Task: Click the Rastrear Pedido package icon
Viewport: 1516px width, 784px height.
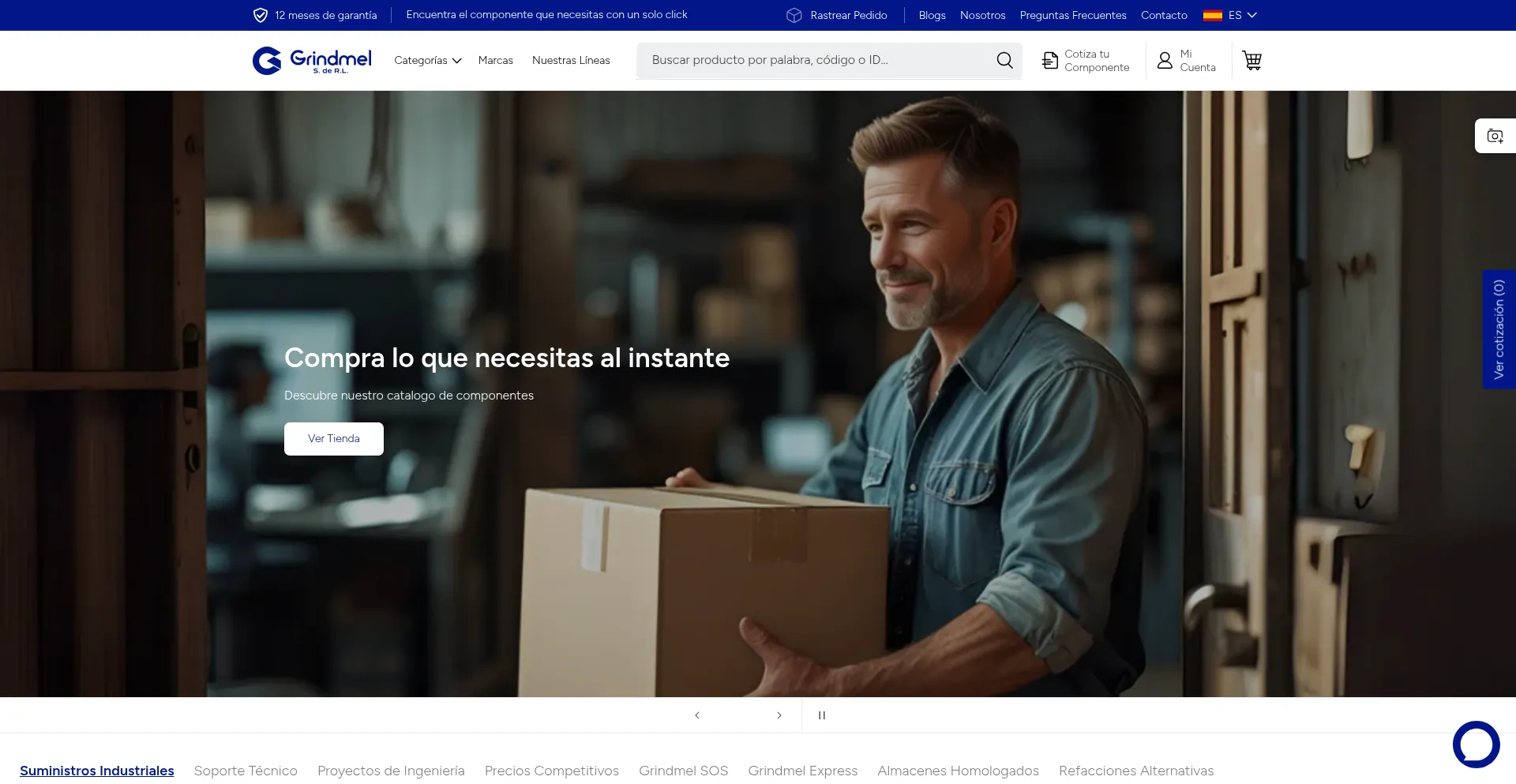Action: 794,15
